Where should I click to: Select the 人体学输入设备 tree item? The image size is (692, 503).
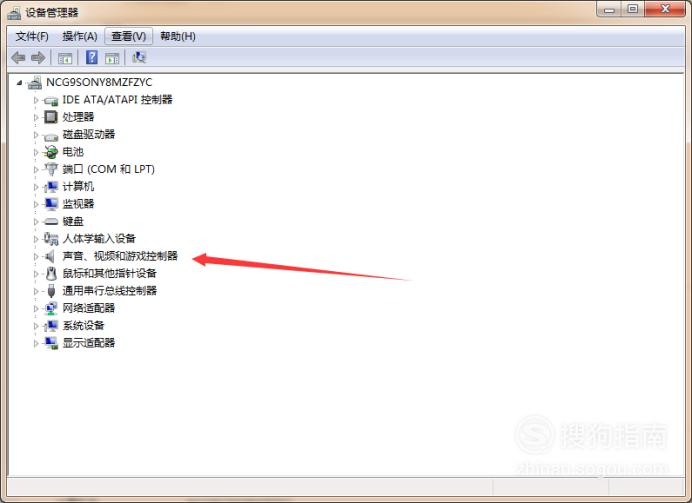pos(99,239)
